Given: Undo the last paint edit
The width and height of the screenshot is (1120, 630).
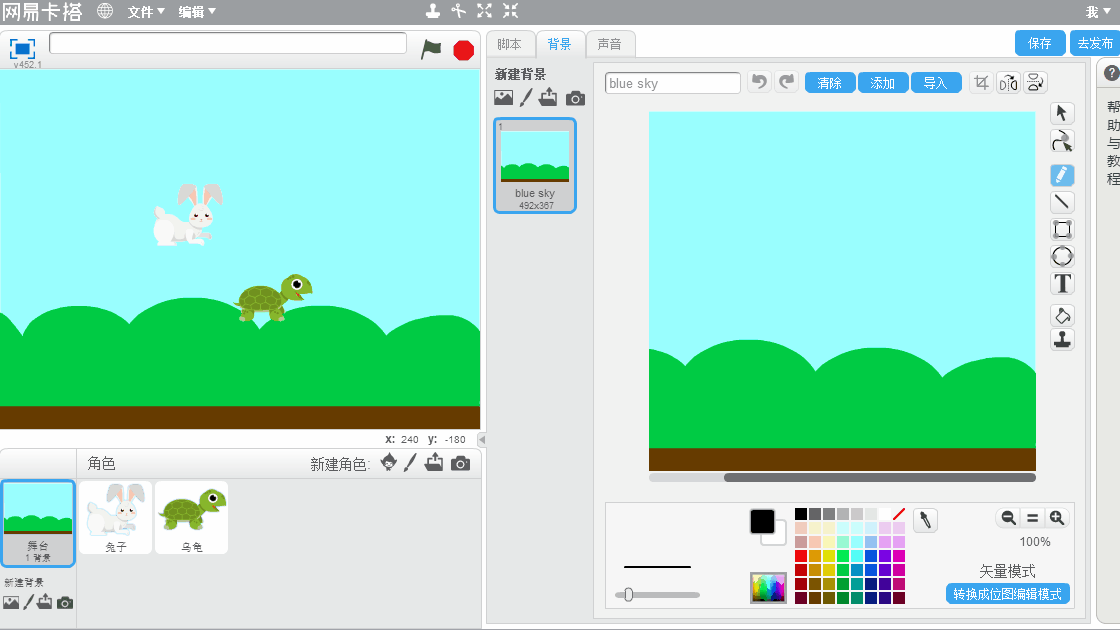Looking at the screenshot, I should click(x=760, y=83).
